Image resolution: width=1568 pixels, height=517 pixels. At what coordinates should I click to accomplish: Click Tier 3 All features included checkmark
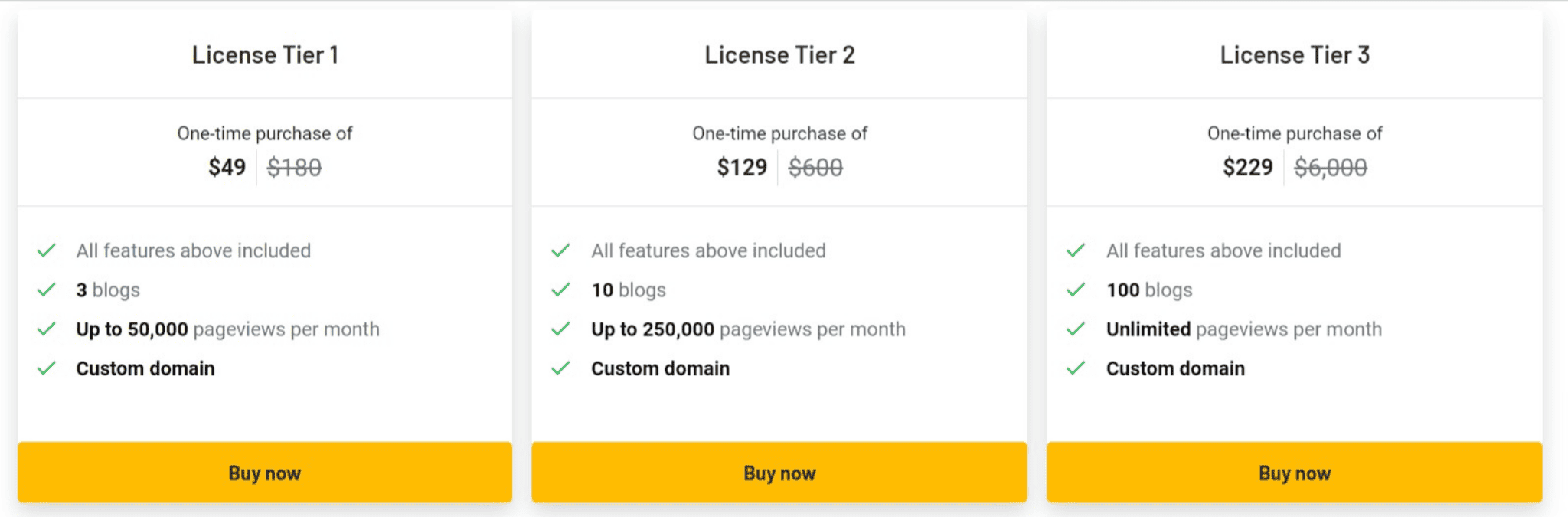pyautogui.click(x=1076, y=250)
